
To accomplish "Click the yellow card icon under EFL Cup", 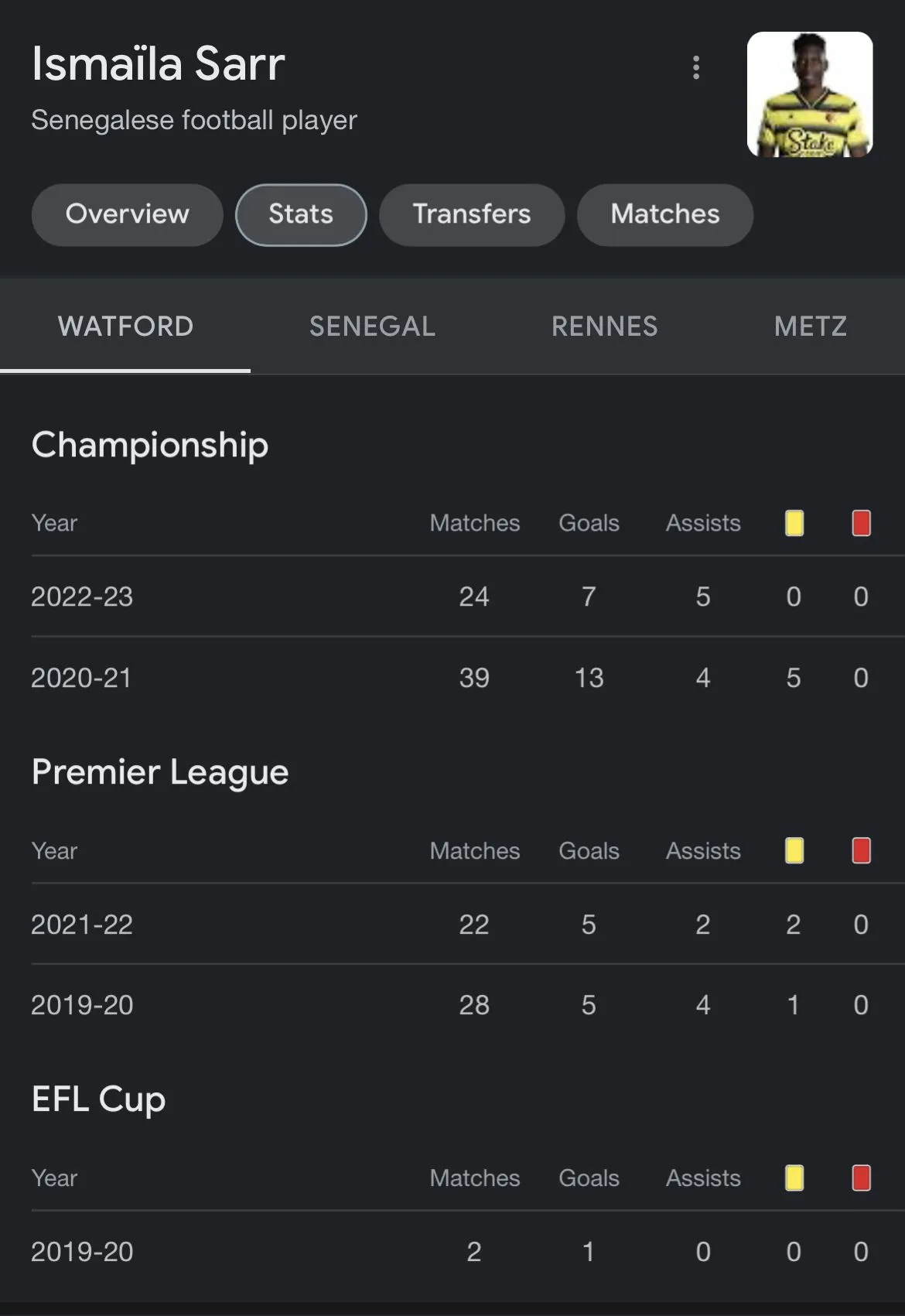I will [x=794, y=1178].
